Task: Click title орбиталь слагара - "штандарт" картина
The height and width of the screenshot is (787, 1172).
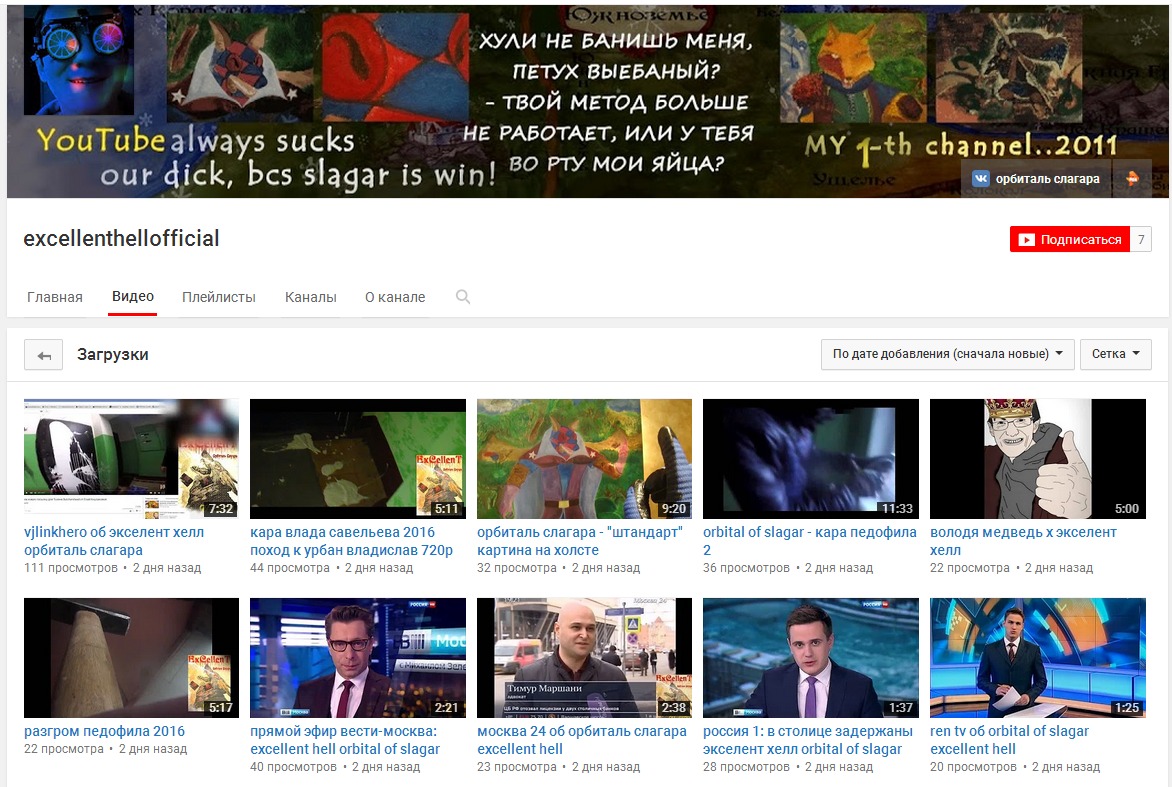Action: pyautogui.click(x=580, y=541)
